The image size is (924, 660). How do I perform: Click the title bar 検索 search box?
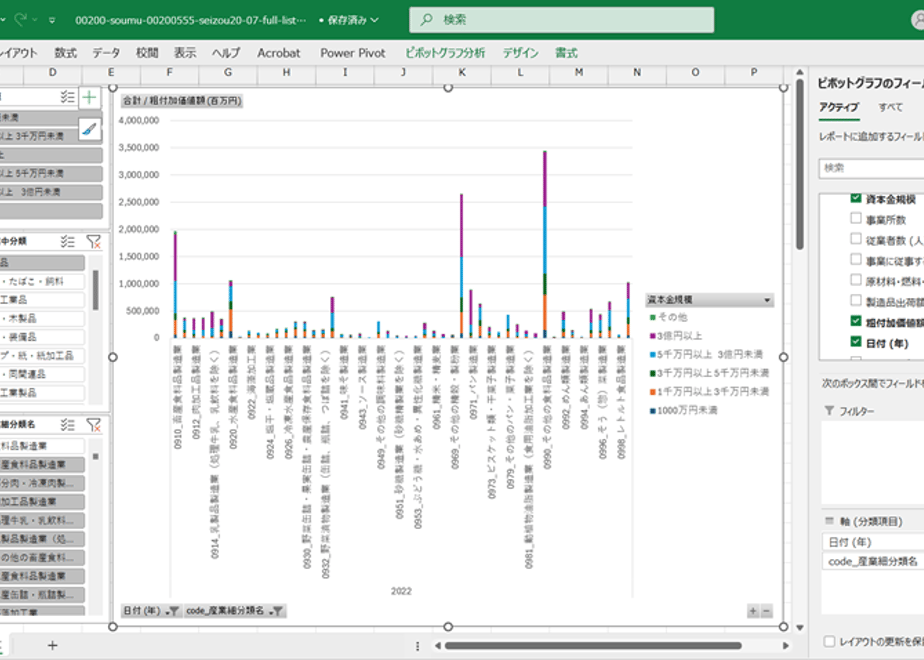pos(562,19)
